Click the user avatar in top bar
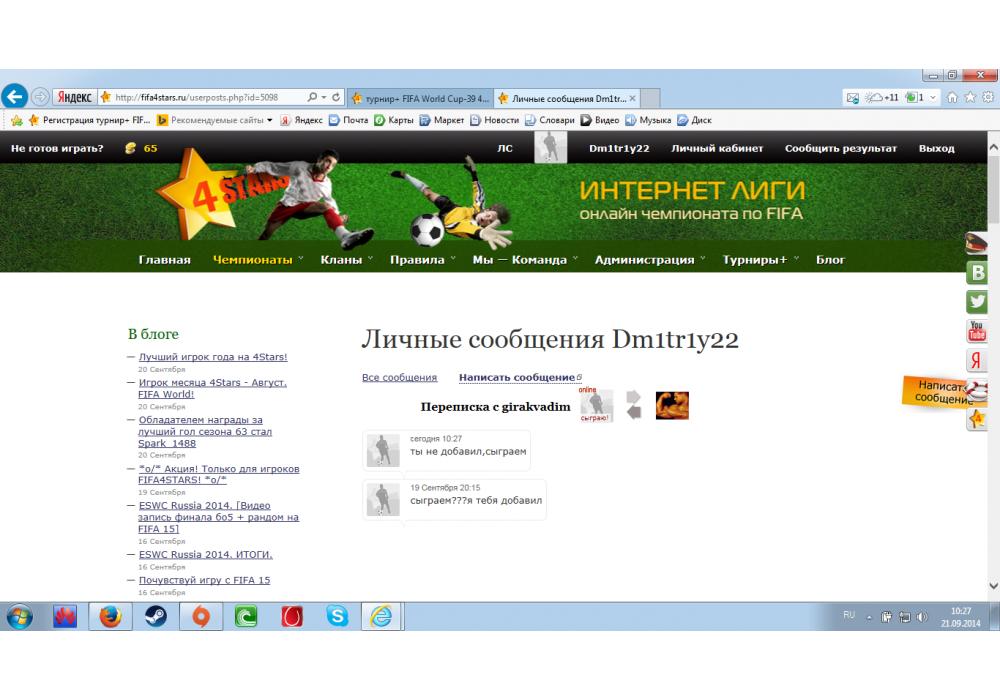The height and width of the screenshot is (700, 1000). 550,148
